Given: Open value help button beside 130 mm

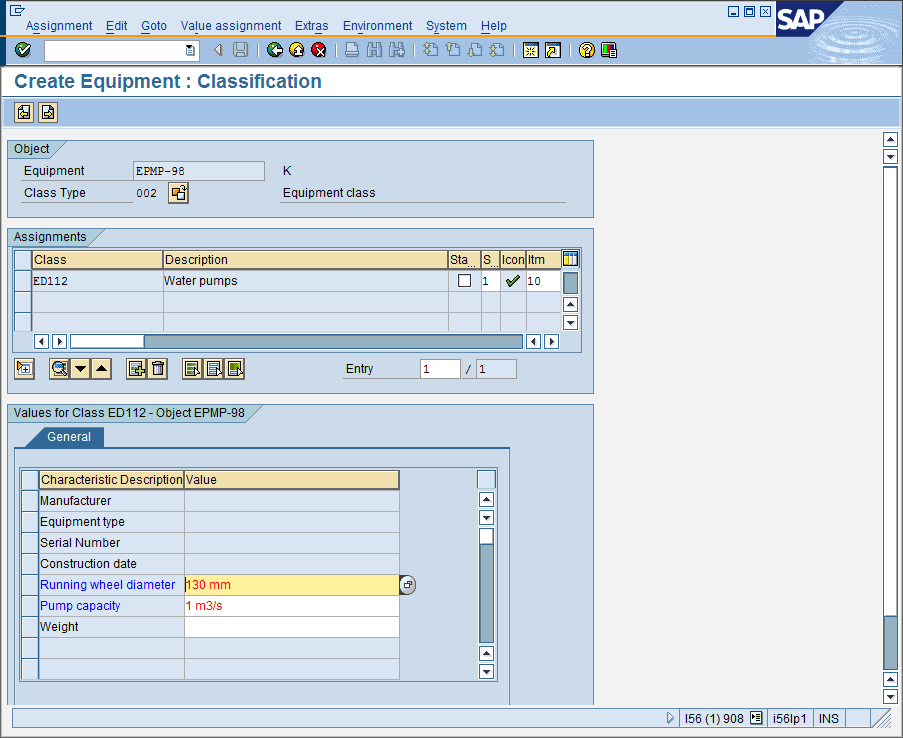Looking at the screenshot, I should 408,585.
